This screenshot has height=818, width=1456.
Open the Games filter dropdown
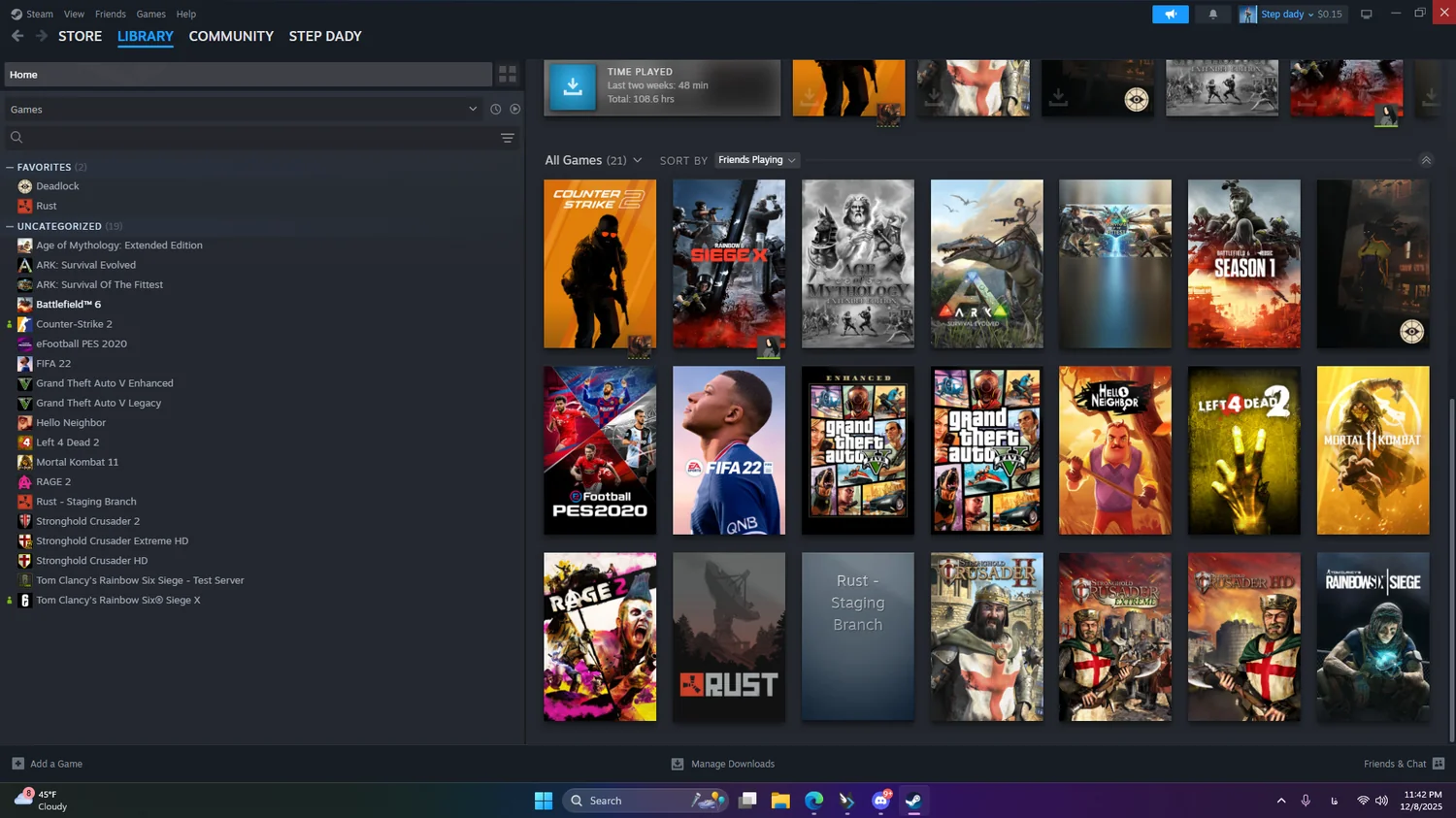pos(473,110)
